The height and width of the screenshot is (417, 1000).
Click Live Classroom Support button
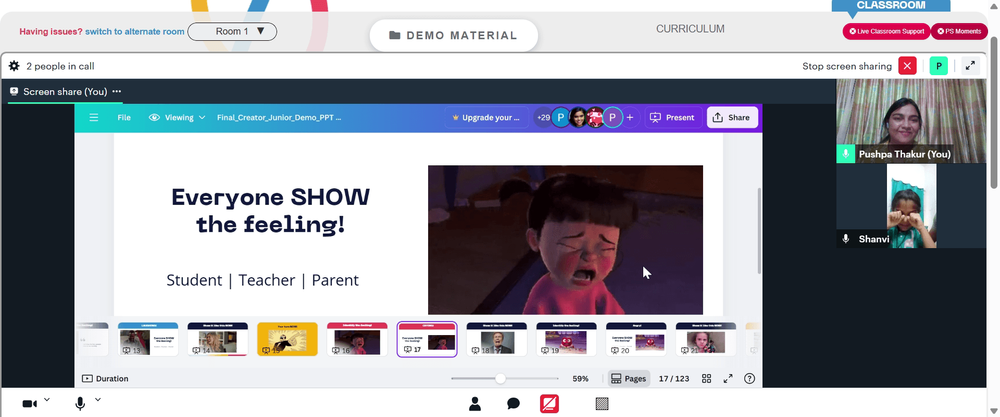(x=886, y=31)
